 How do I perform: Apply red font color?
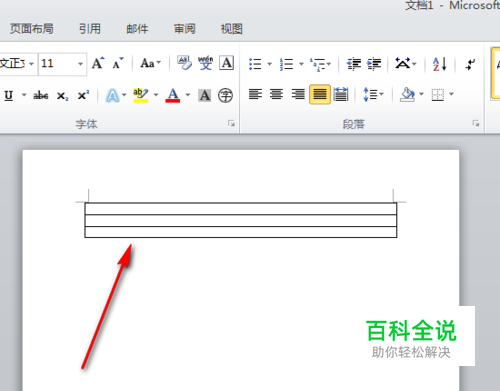coord(173,95)
